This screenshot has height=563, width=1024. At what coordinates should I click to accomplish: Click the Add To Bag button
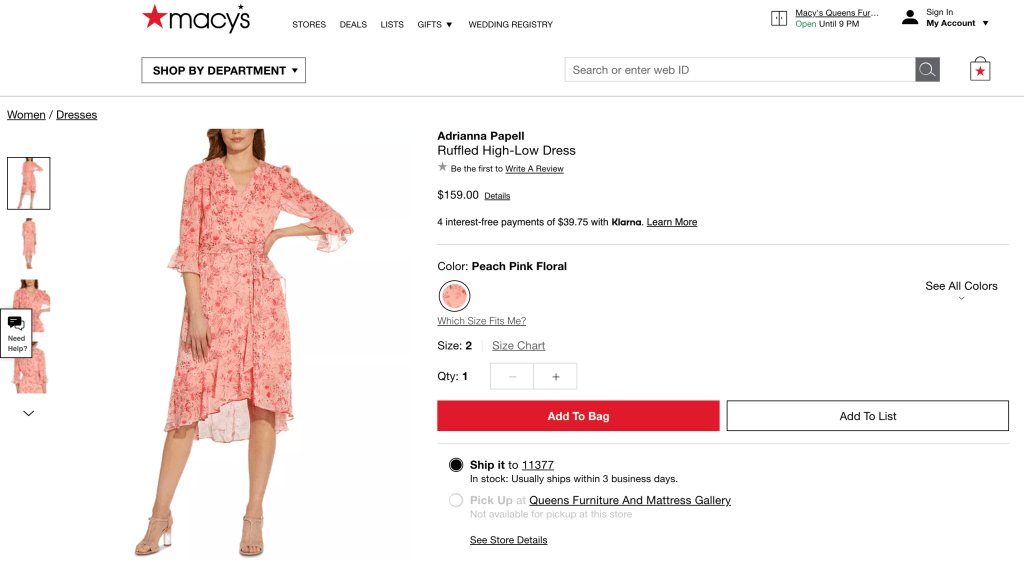tap(578, 416)
